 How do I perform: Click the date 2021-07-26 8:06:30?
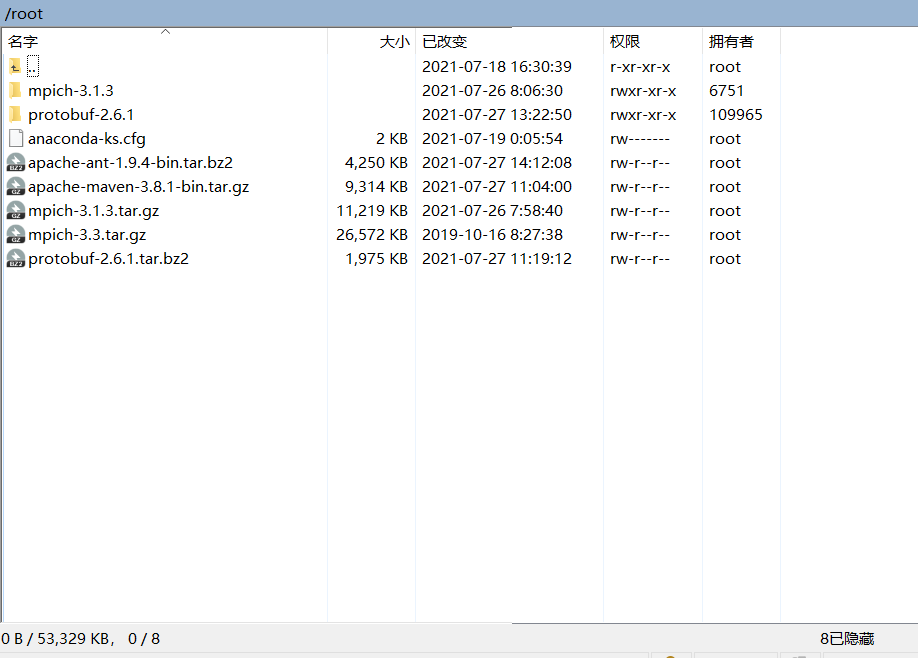click(492, 91)
